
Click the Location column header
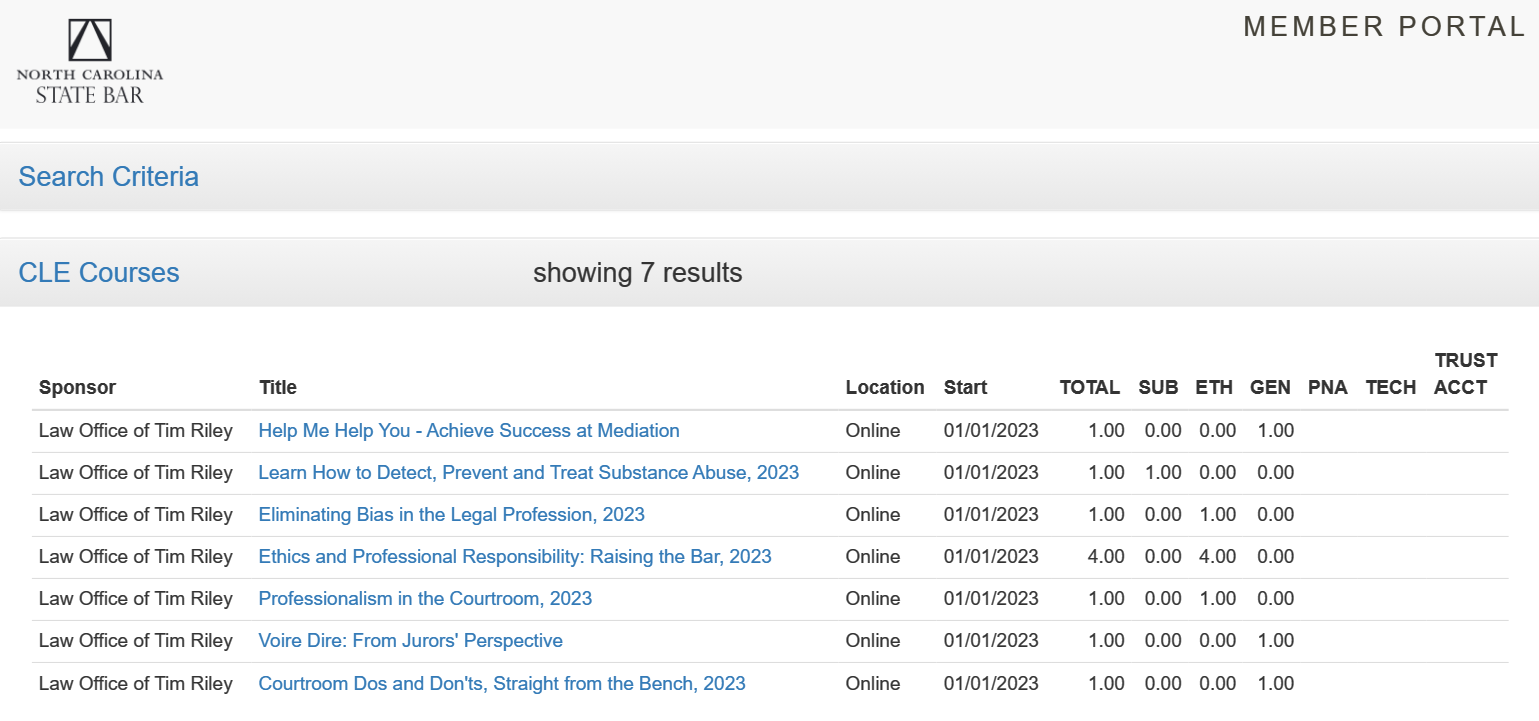885,388
